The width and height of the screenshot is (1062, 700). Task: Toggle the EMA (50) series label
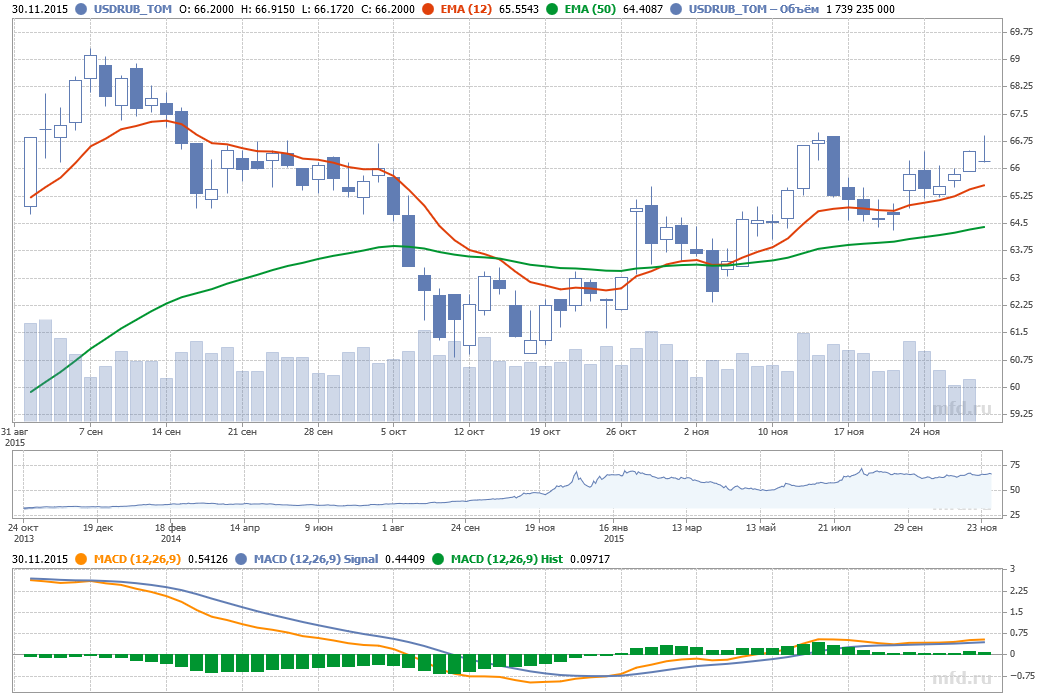point(587,9)
